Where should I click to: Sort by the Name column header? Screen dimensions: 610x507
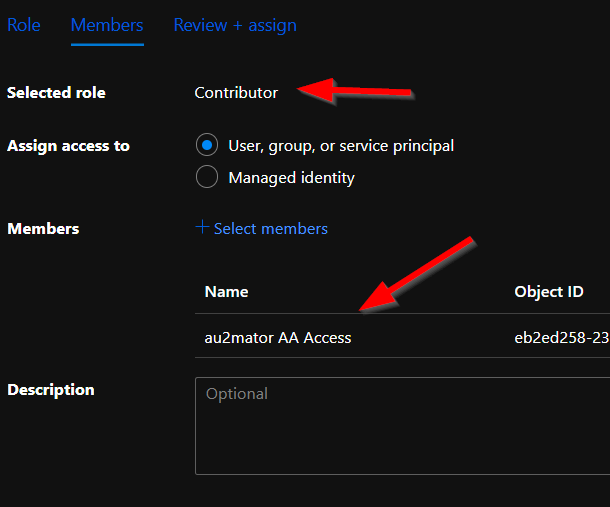click(226, 292)
